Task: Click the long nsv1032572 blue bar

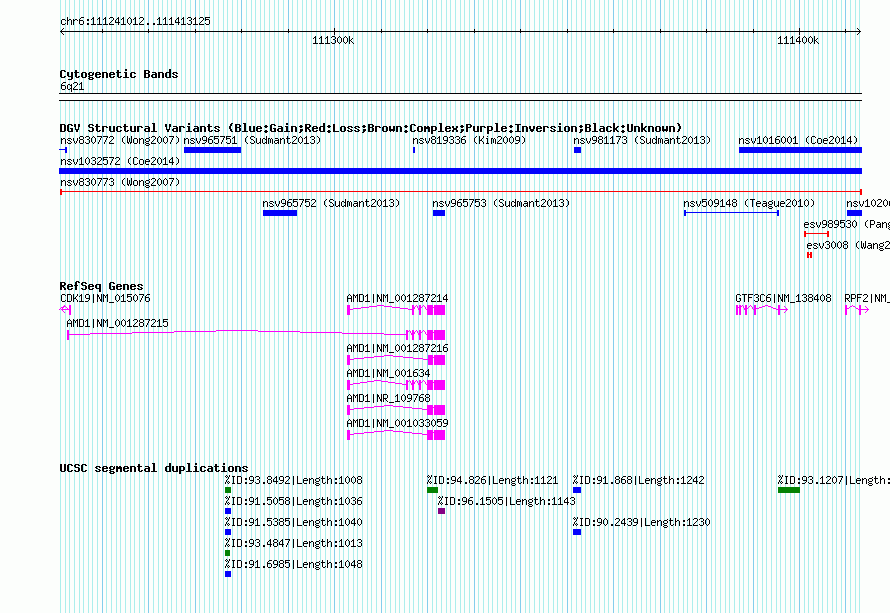Action: tap(460, 171)
